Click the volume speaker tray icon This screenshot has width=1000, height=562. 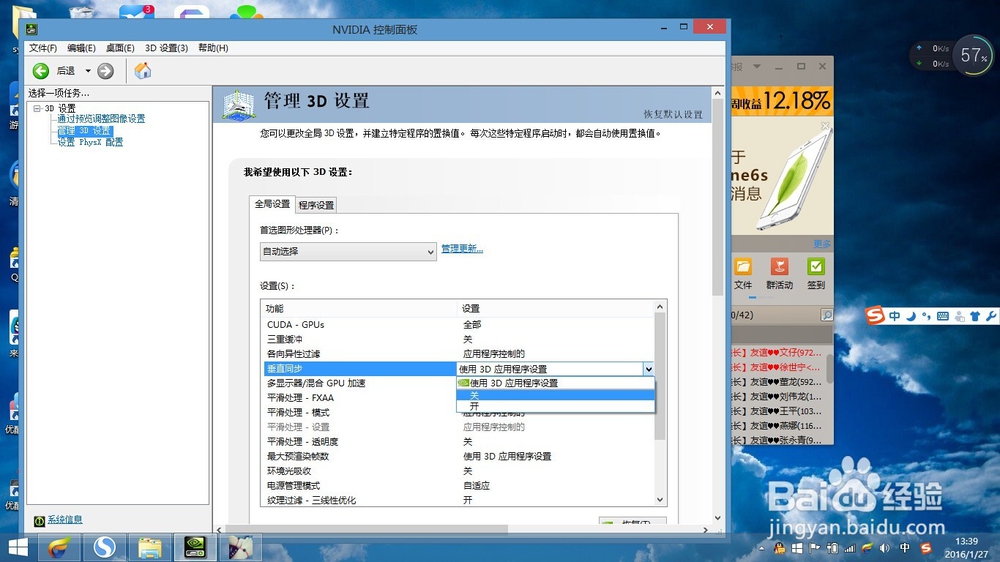pos(885,548)
